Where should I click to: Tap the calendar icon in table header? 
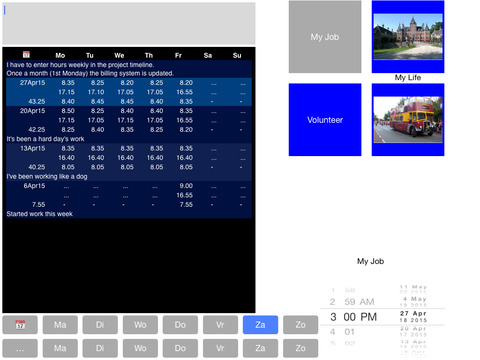pyautogui.click(x=26, y=54)
